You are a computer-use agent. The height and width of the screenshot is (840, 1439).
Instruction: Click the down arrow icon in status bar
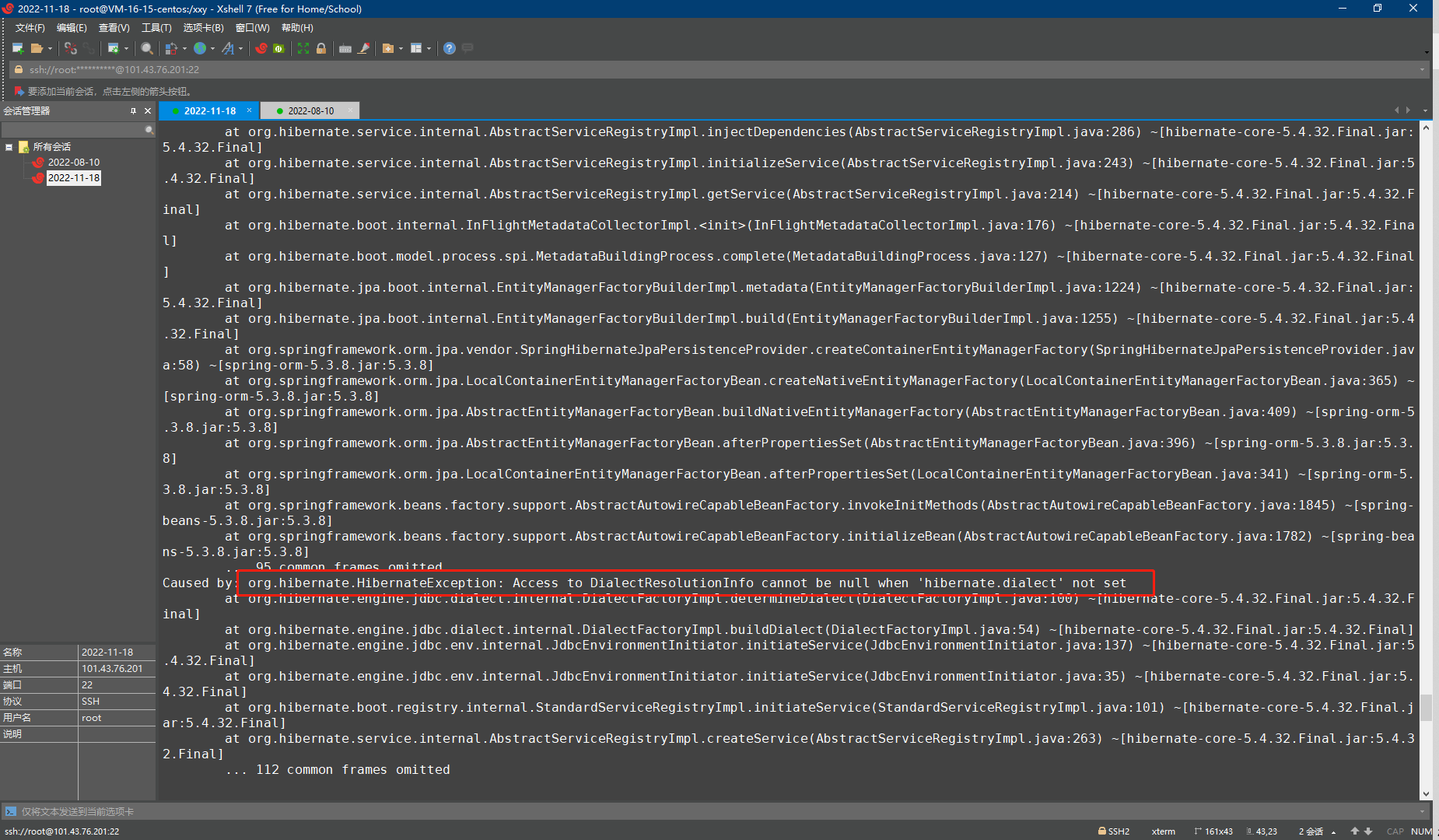[x=1368, y=831]
